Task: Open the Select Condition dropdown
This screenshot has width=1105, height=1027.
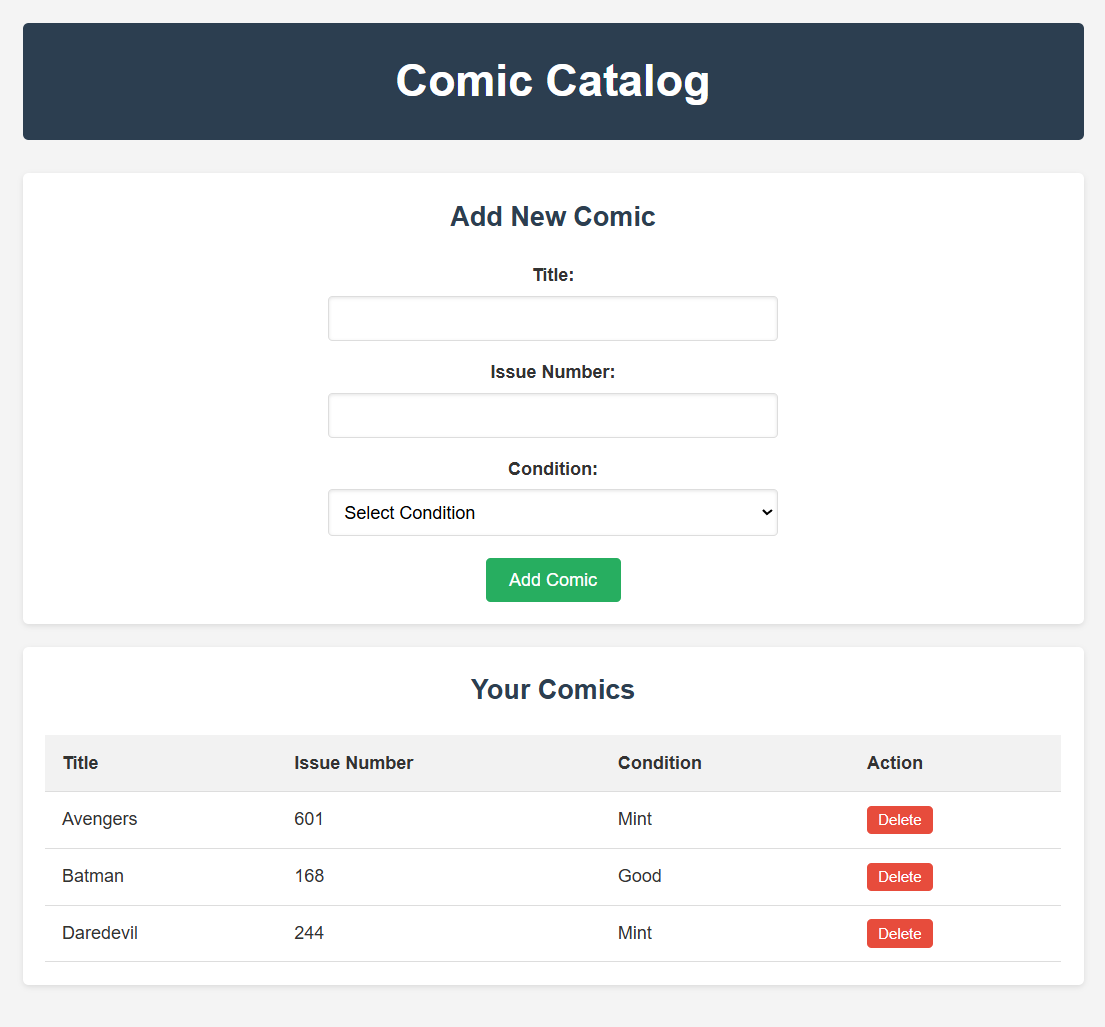Action: tap(552, 512)
